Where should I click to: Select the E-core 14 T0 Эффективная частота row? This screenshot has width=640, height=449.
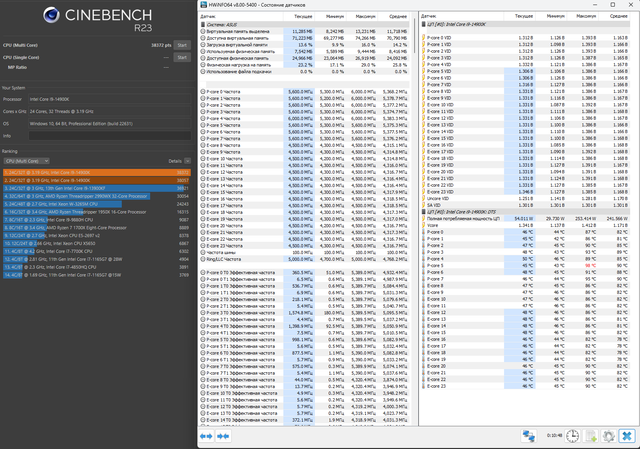(x=304, y=420)
